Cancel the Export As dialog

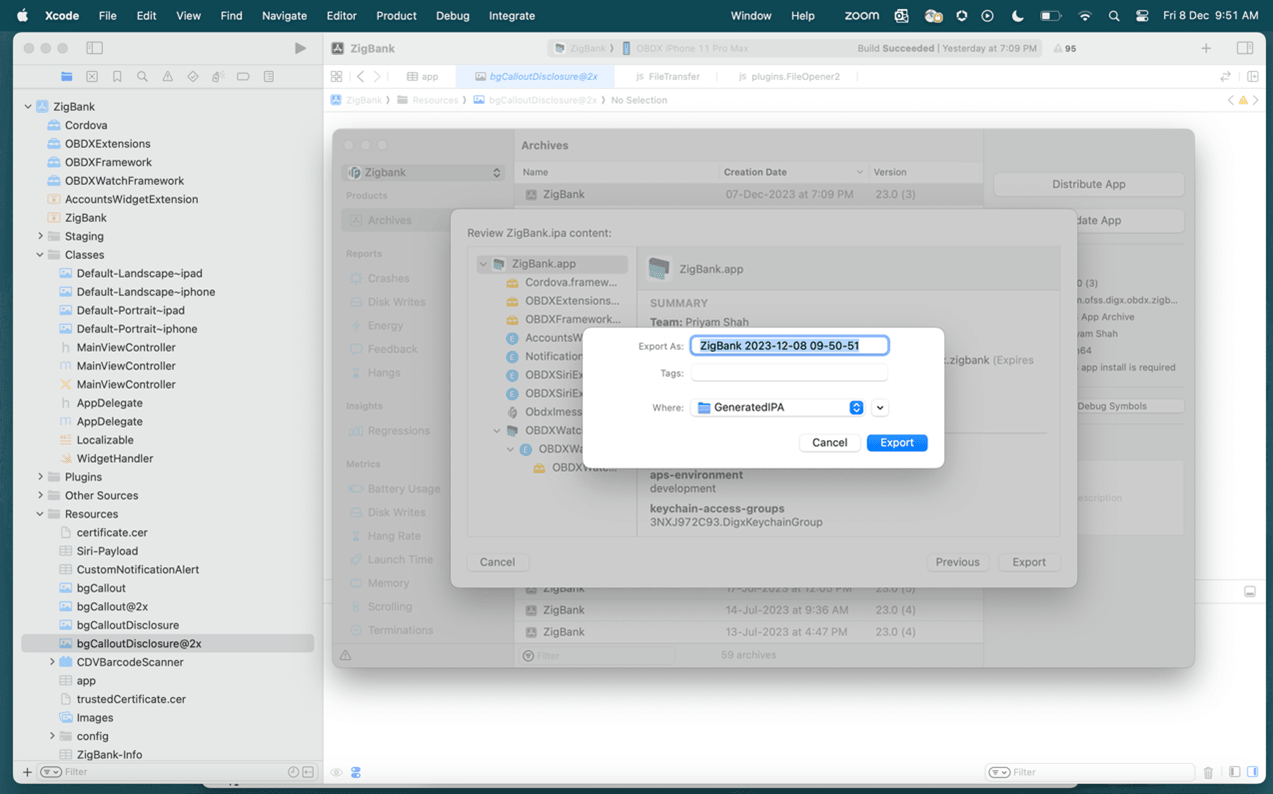(829, 443)
